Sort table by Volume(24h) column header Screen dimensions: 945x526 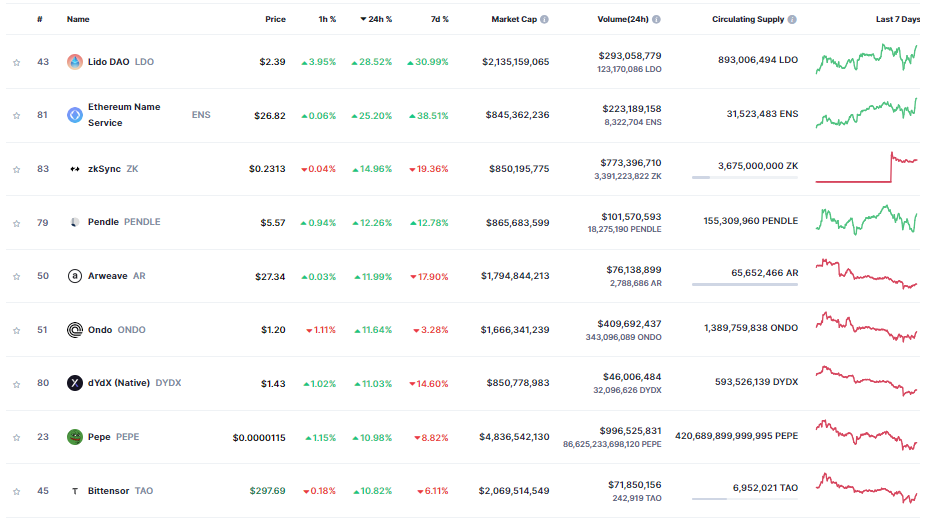(x=623, y=19)
